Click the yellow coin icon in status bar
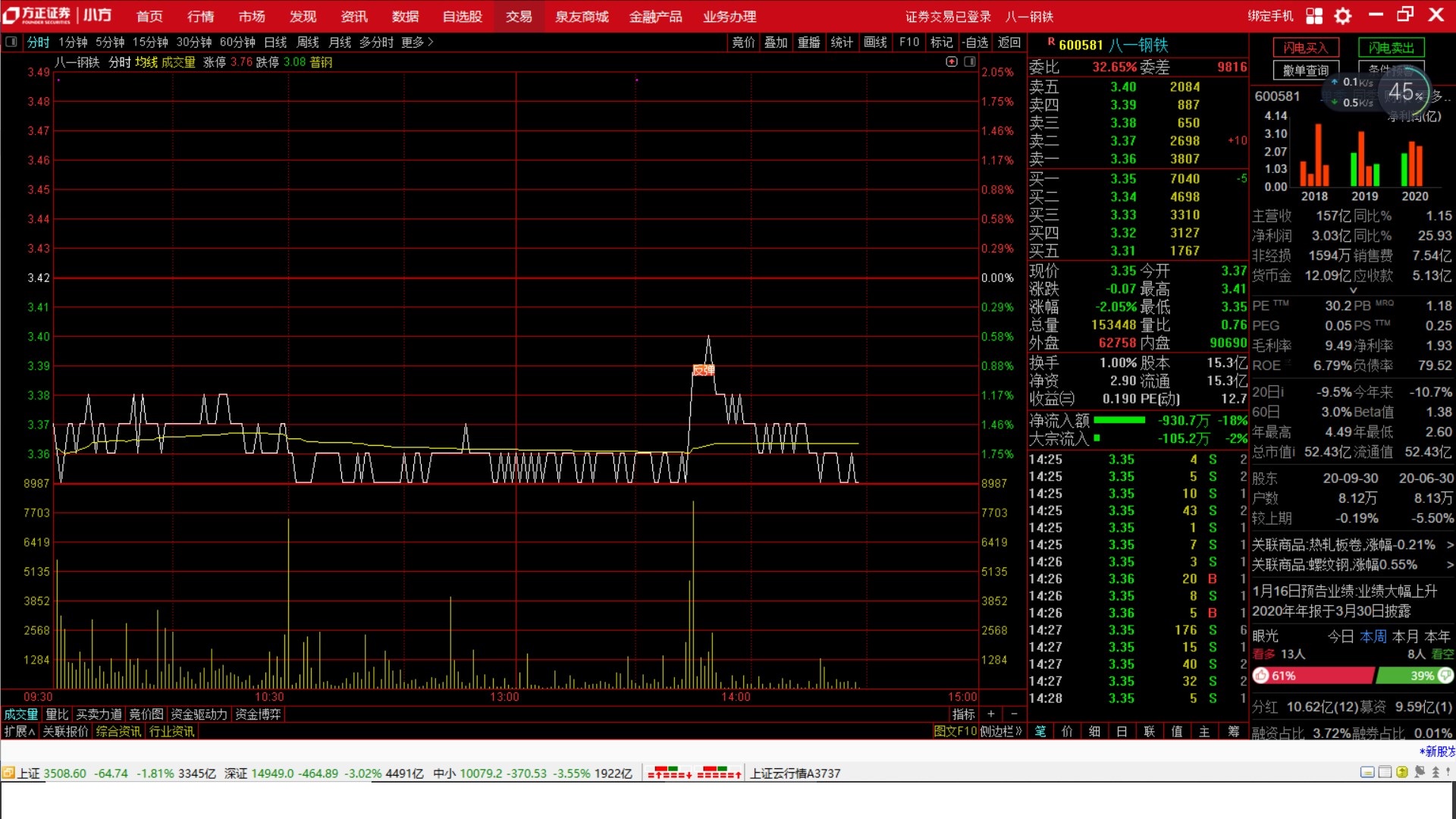This screenshot has width=1456, height=819. tap(1402, 772)
